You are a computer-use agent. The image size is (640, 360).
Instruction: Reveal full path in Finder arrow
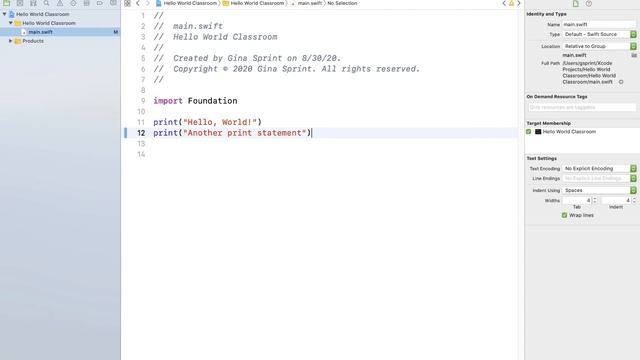[x=621, y=82]
